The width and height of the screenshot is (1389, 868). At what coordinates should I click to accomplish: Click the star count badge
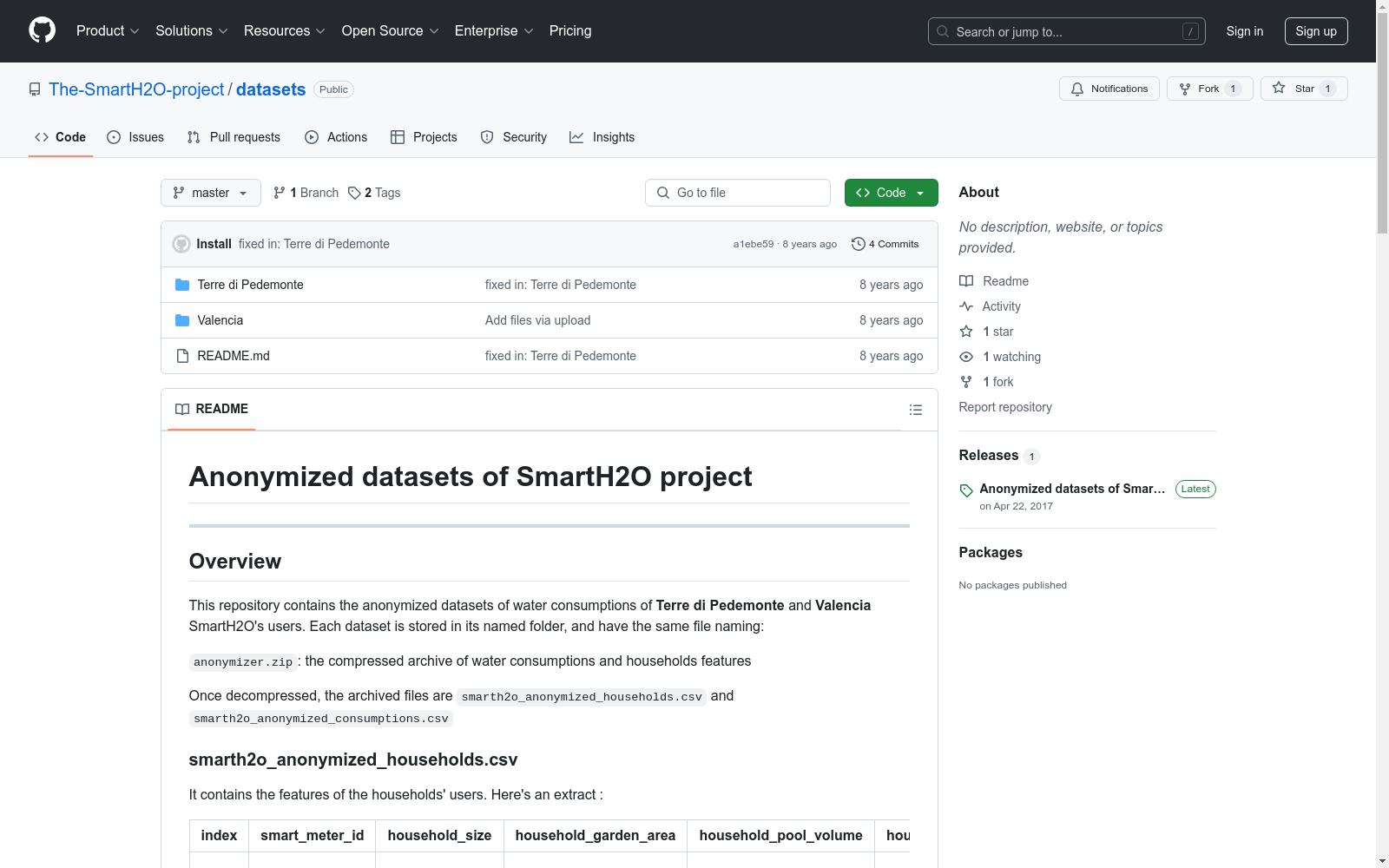1327,89
